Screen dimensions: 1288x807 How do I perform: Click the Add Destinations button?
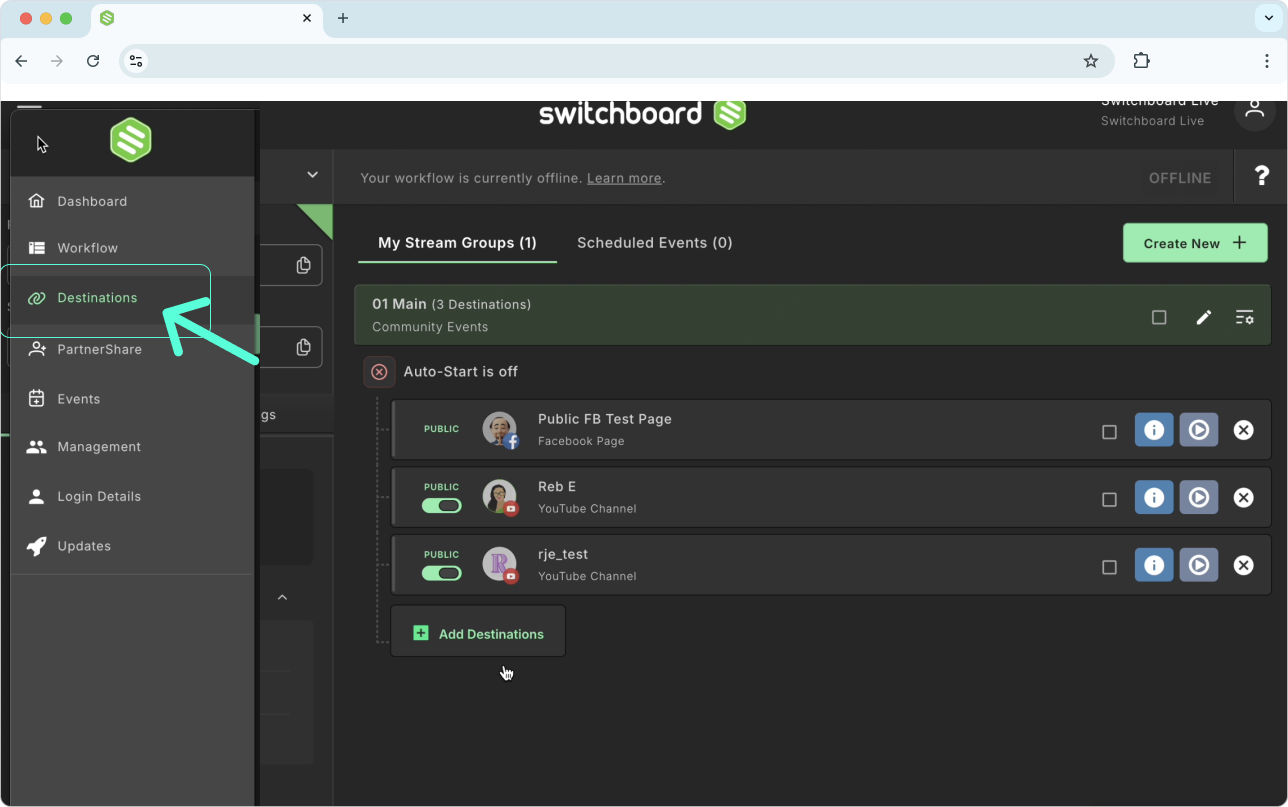click(478, 633)
